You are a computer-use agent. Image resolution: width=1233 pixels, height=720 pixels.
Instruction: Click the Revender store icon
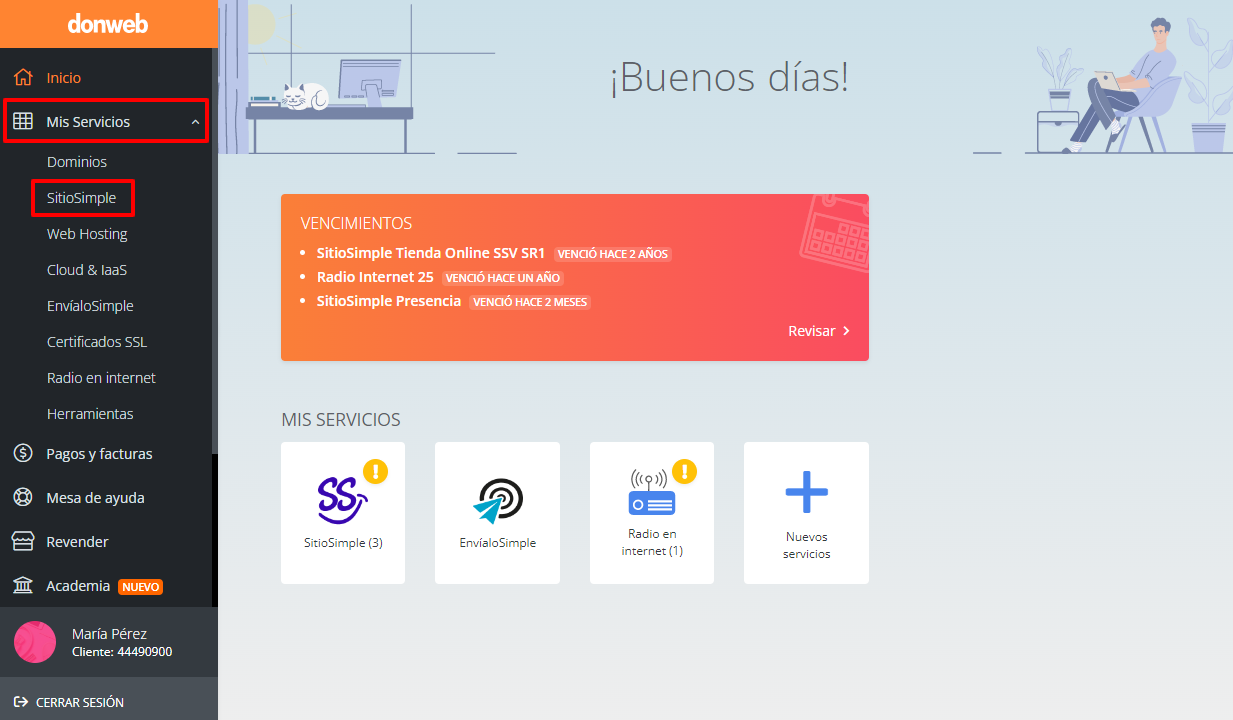(23, 541)
